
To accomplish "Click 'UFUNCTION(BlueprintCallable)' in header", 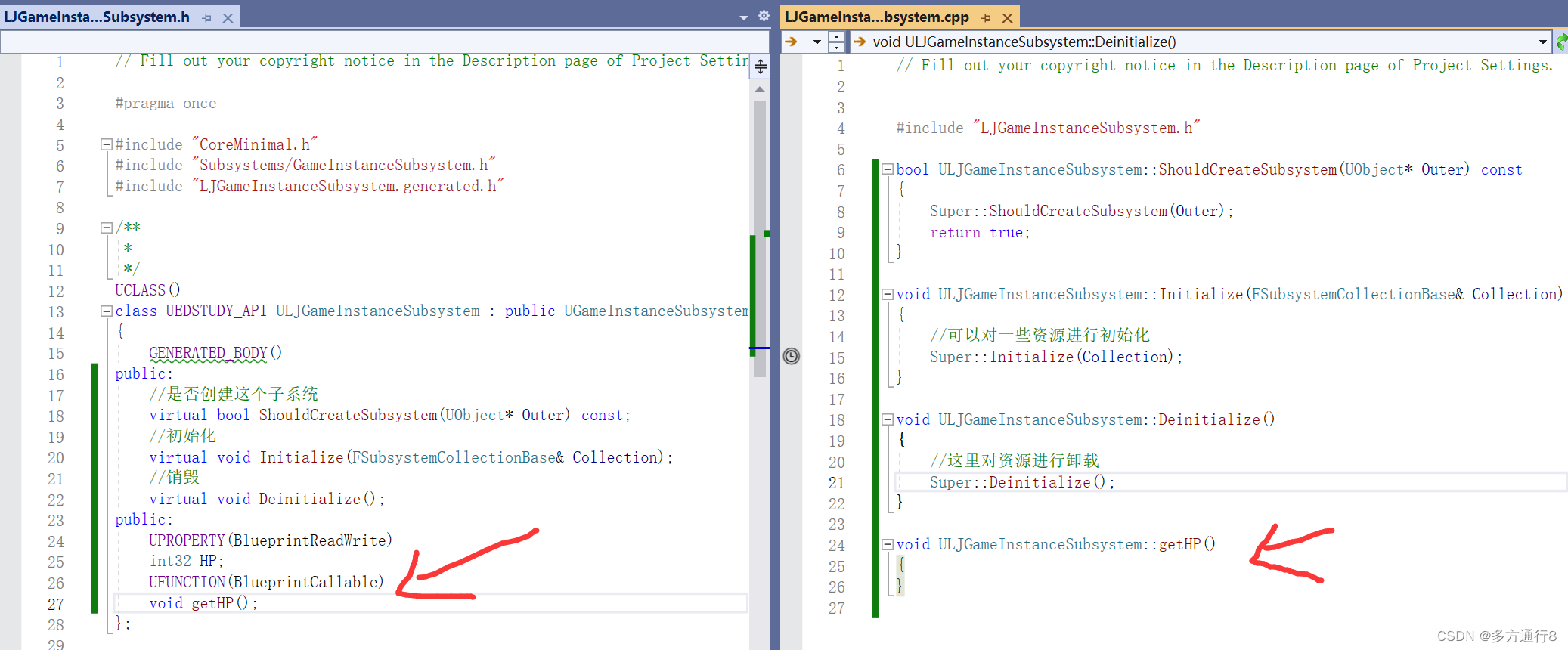I will click(x=266, y=582).
